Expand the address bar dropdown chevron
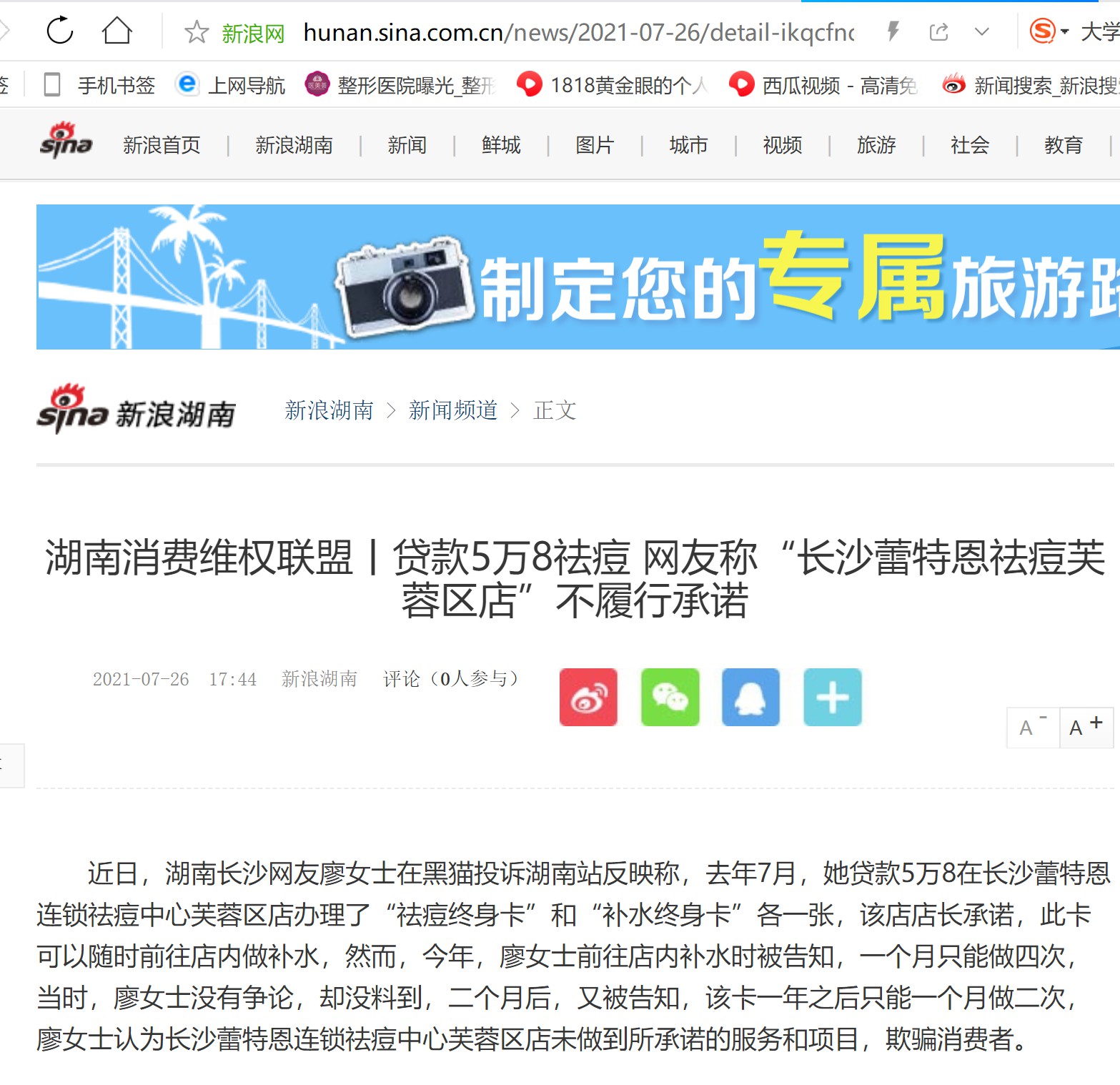Image resolution: width=1120 pixels, height=1085 pixels. coord(982,31)
